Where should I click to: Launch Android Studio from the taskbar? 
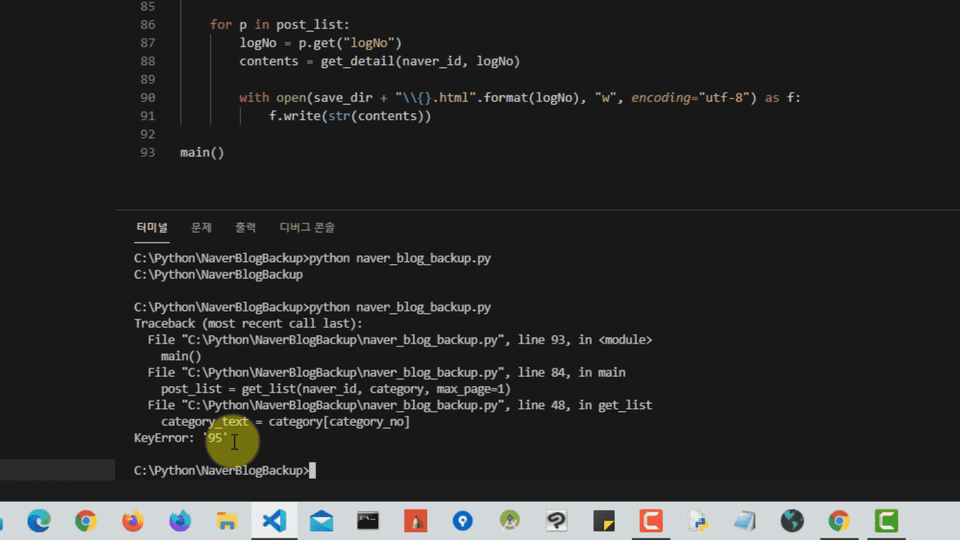point(509,520)
